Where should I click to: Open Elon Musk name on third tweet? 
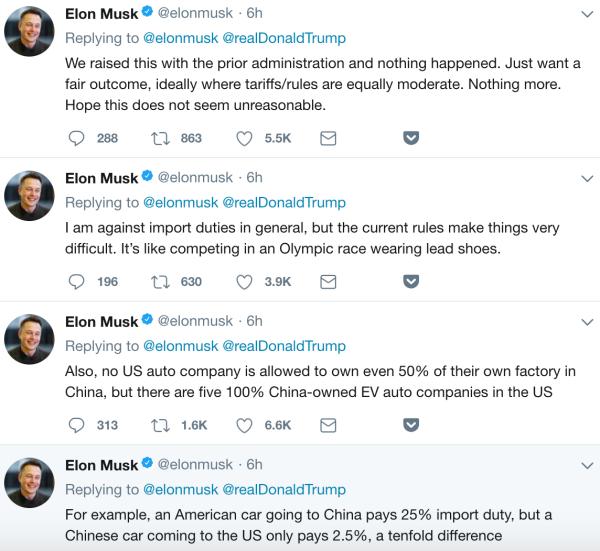pos(101,321)
